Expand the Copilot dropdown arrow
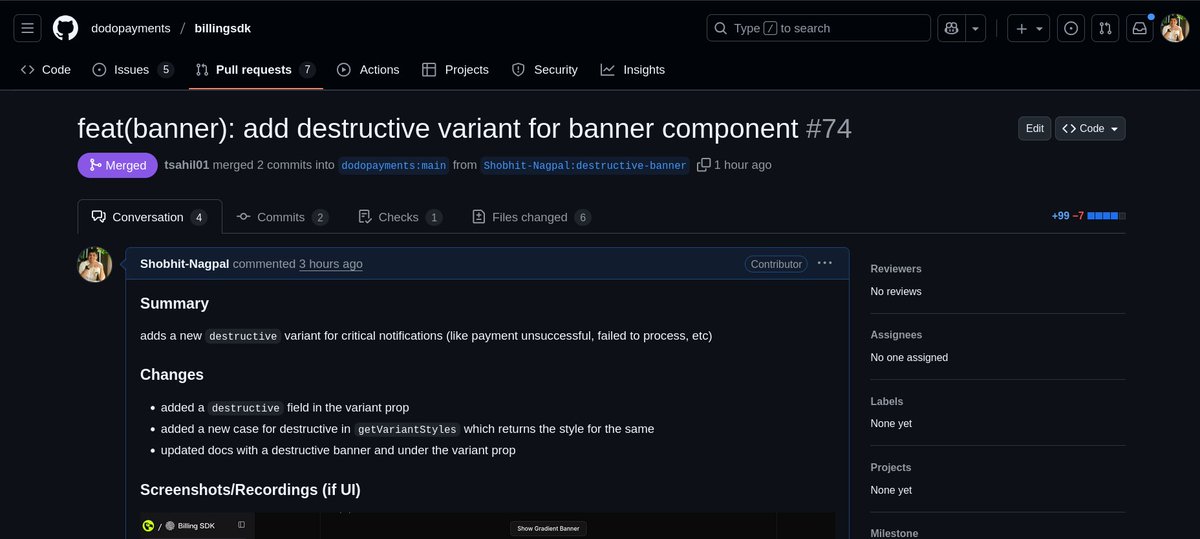The width and height of the screenshot is (1200, 539). 975,28
